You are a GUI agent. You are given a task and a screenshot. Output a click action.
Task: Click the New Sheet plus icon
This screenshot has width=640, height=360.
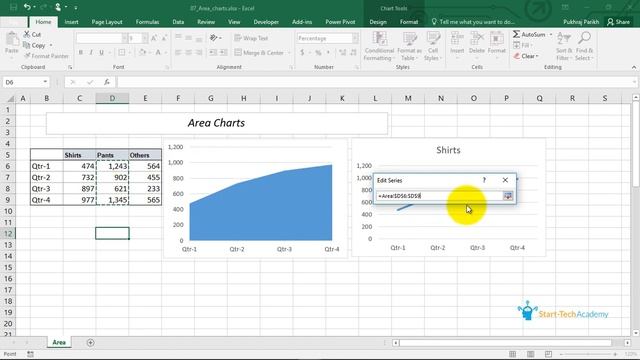pos(91,342)
